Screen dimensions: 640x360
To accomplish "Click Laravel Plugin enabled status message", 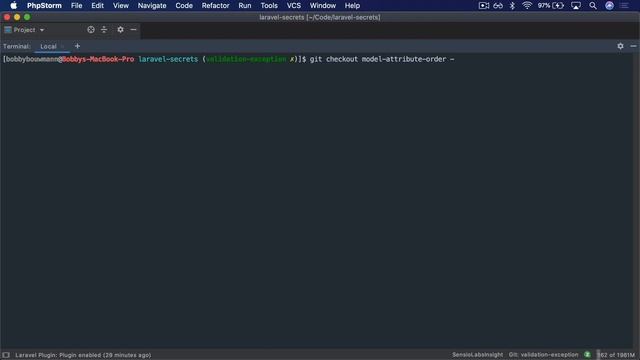I will point(83,355).
